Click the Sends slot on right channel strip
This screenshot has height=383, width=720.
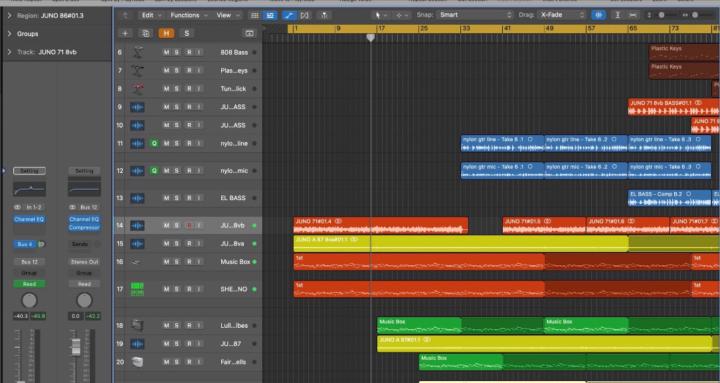tap(80, 244)
